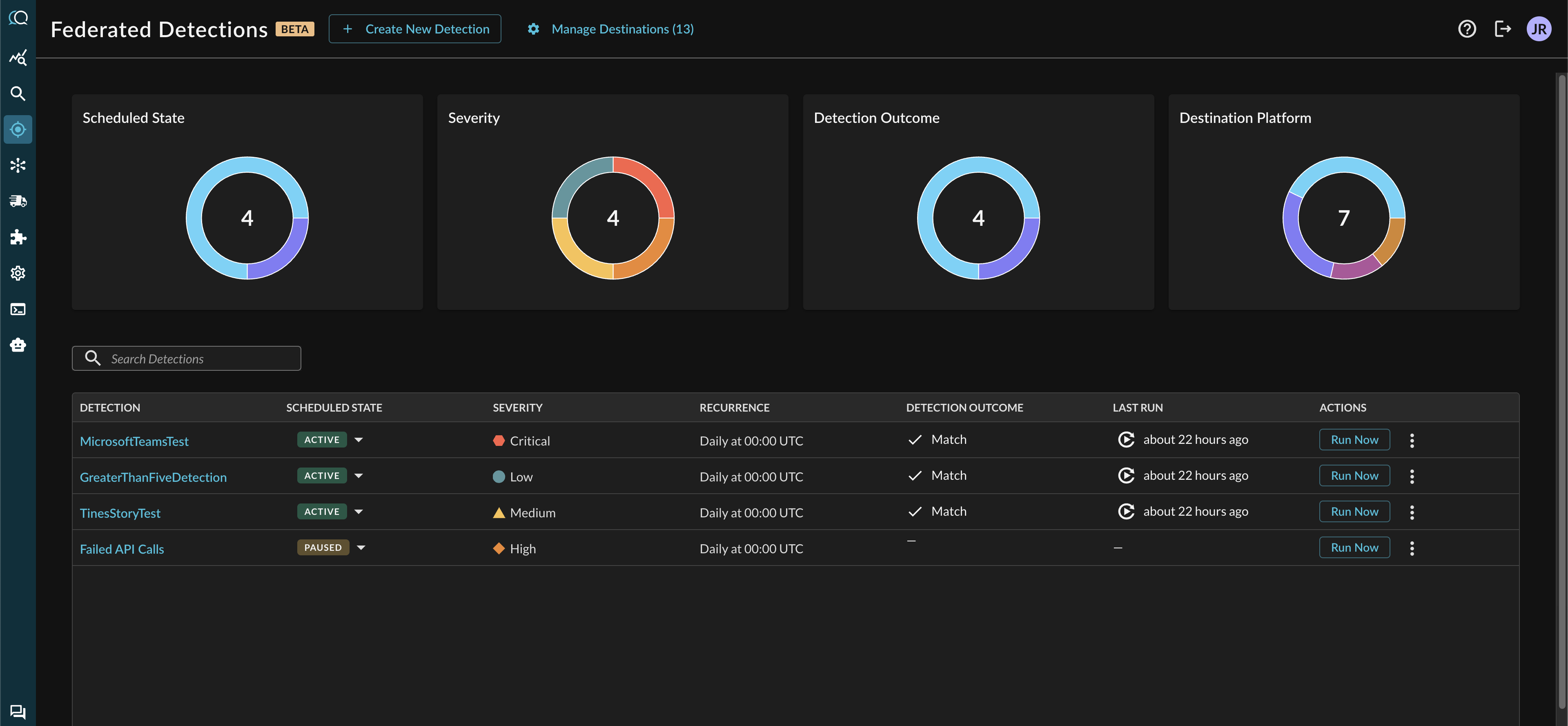
Task: Click the red Critical segment of Severity donut
Action: coord(650,180)
